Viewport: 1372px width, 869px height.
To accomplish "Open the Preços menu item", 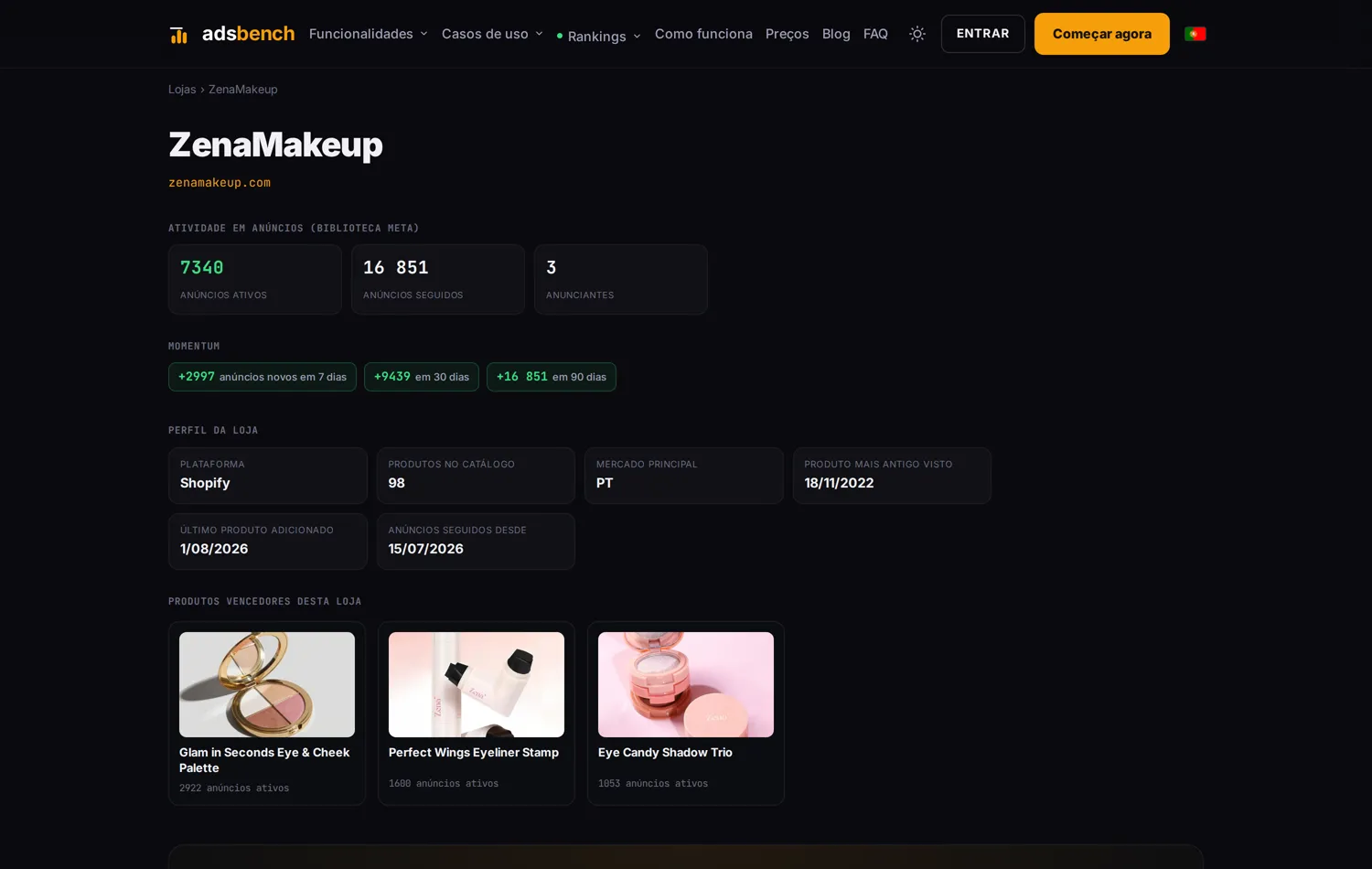I will pyautogui.click(x=787, y=34).
